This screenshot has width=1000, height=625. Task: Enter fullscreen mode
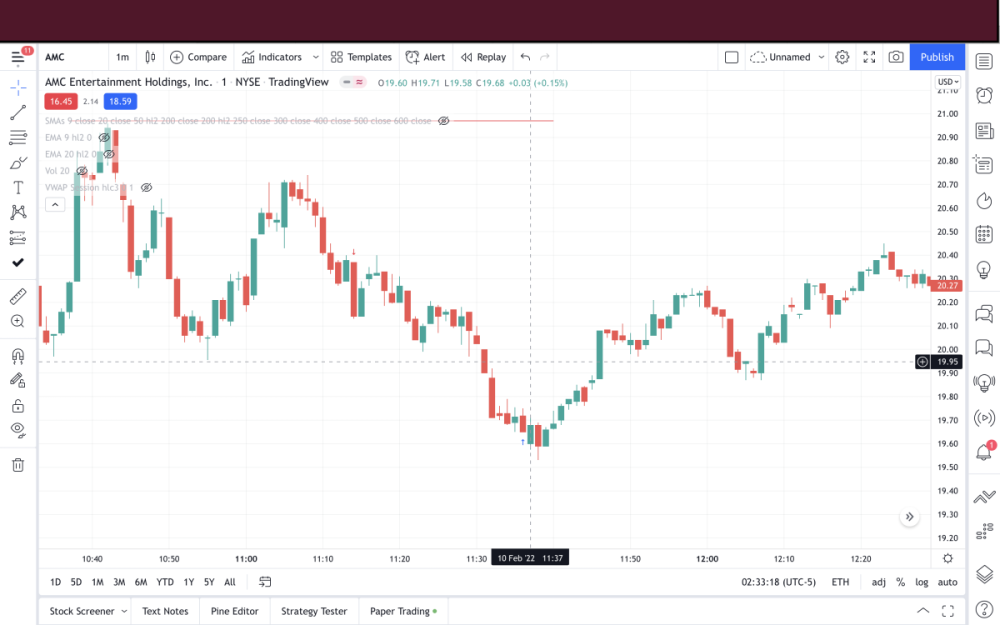tap(869, 57)
